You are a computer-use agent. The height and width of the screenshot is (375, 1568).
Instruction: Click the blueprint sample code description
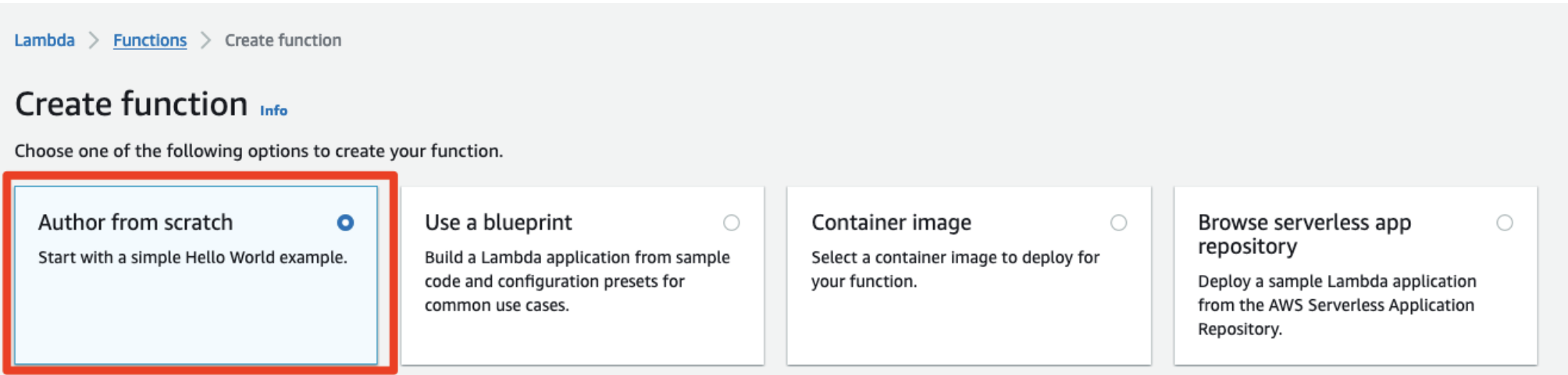tap(576, 280)
